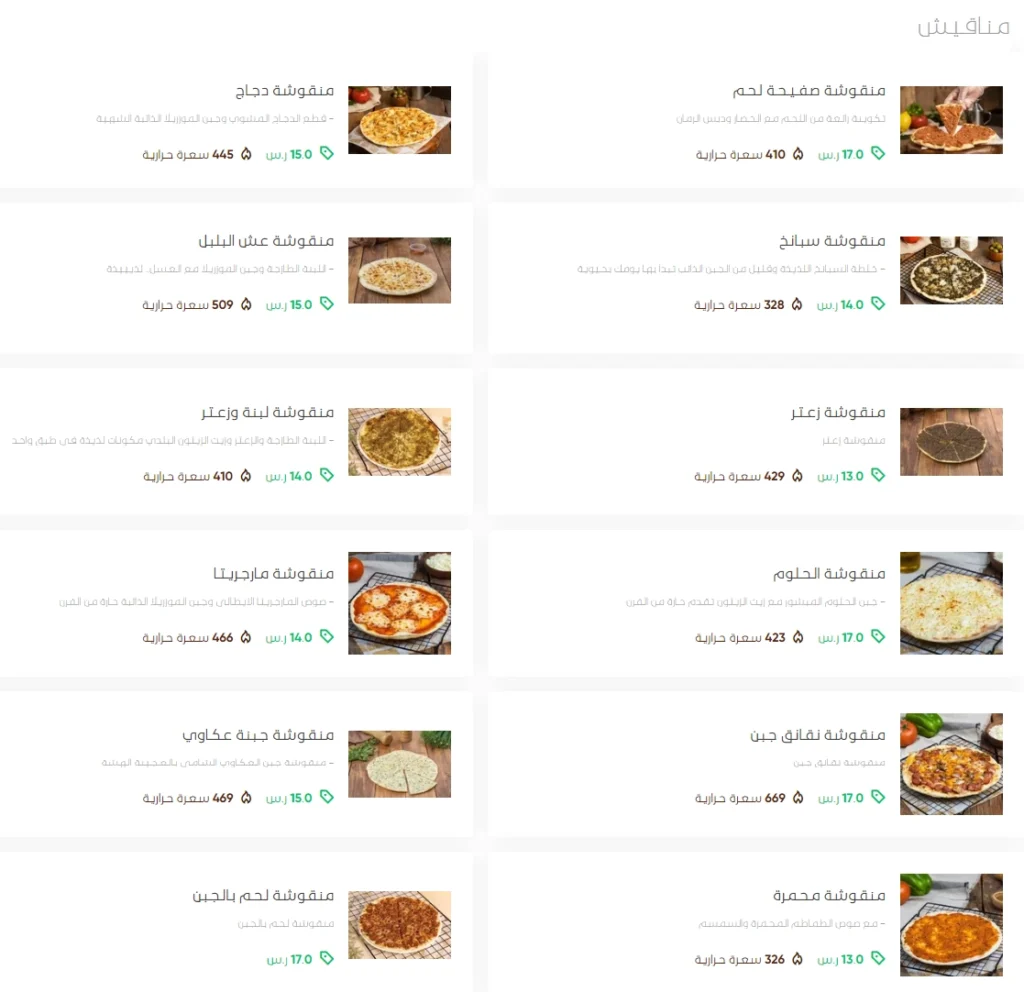Viewport: 1024px width, 992px height.
Task: Open the منقوشة صفيحة لحم thumbnail image
Action: coord(951,120)
